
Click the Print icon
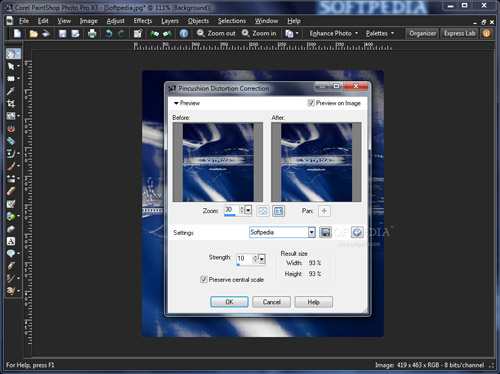[x=92, y=33]
